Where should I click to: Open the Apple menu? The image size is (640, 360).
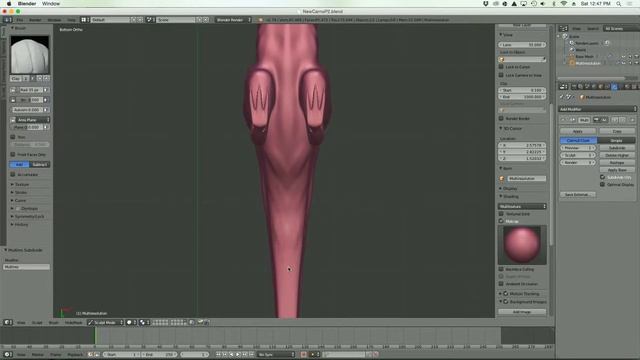tap(9, 4)
